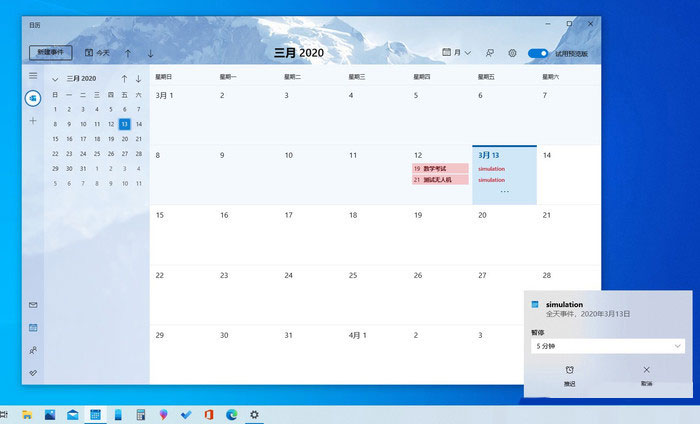Screen dimensions: 700x424
Task: Expand the 5 分钟 snooze duration dropdown
Action: 607,345
